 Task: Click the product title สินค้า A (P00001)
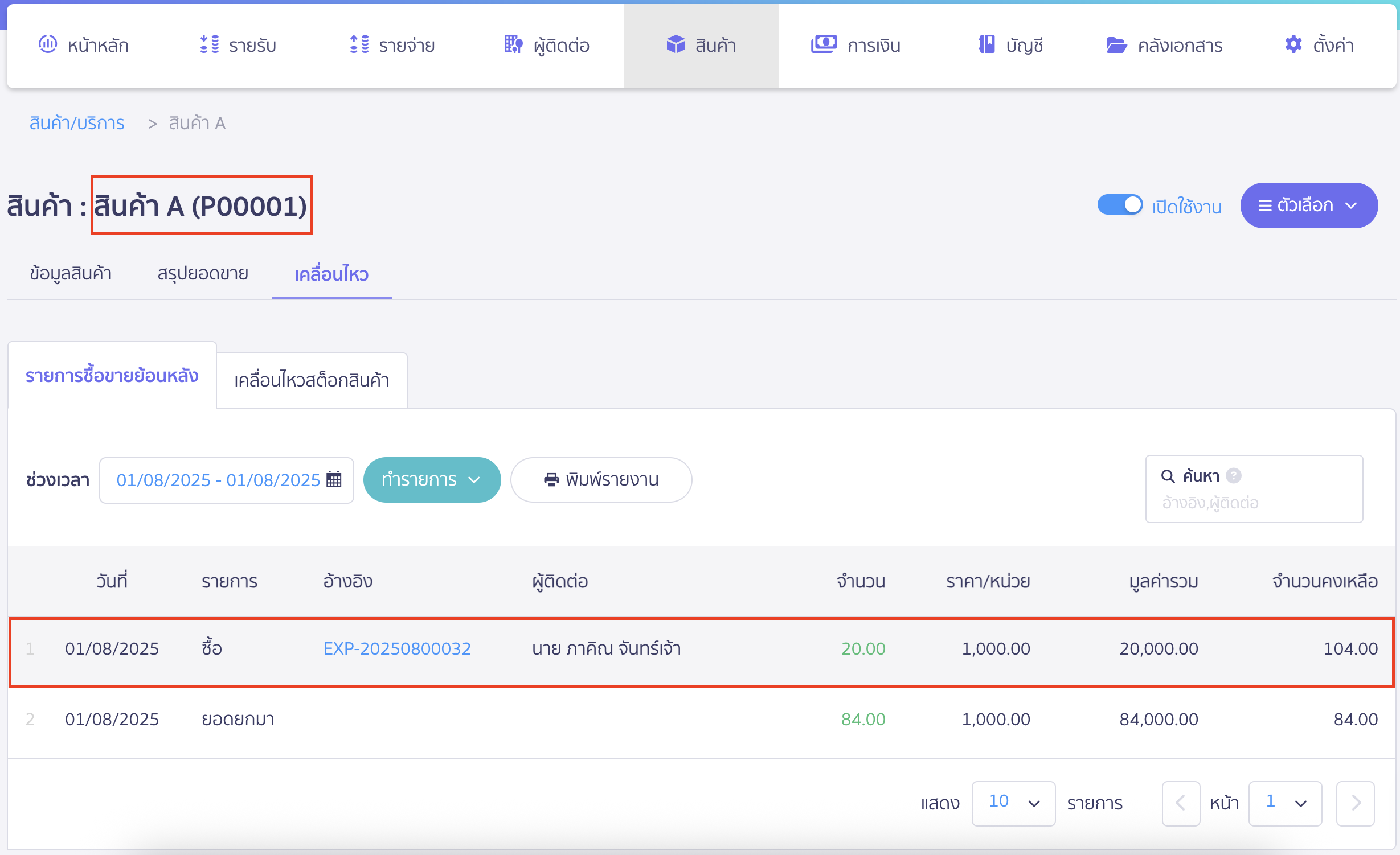[x=200, y=205]
